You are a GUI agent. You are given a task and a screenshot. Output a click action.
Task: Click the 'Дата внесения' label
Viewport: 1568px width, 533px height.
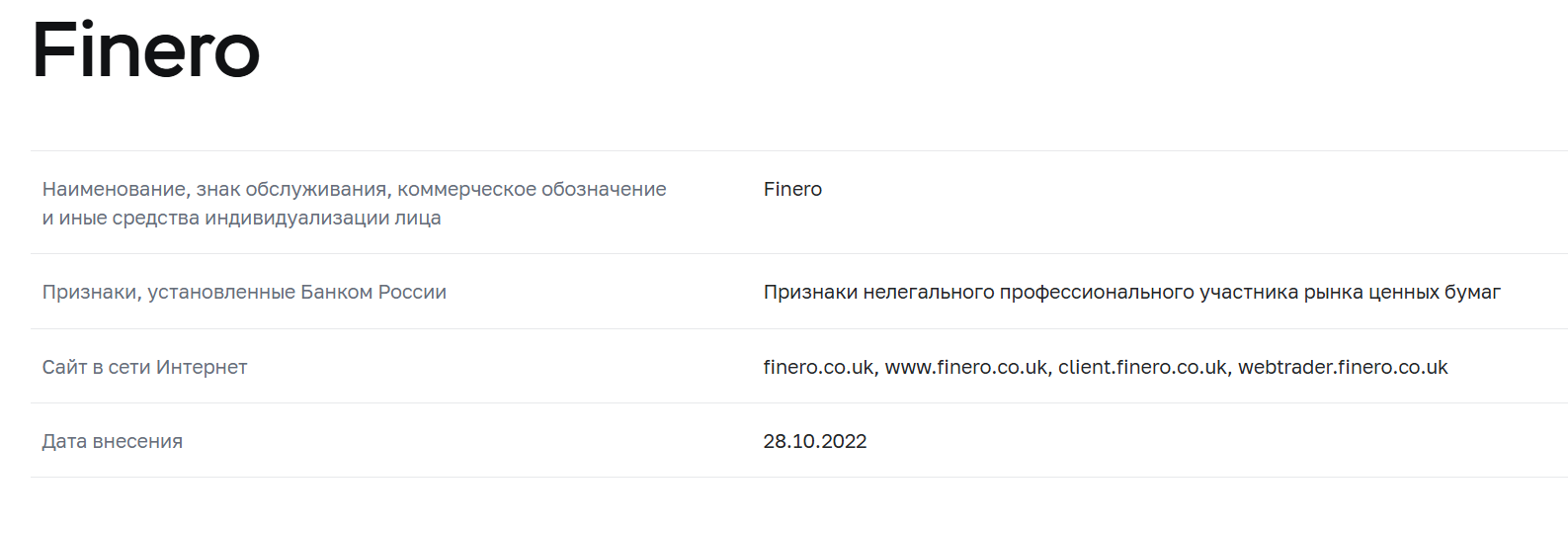(x=112, y=441)
